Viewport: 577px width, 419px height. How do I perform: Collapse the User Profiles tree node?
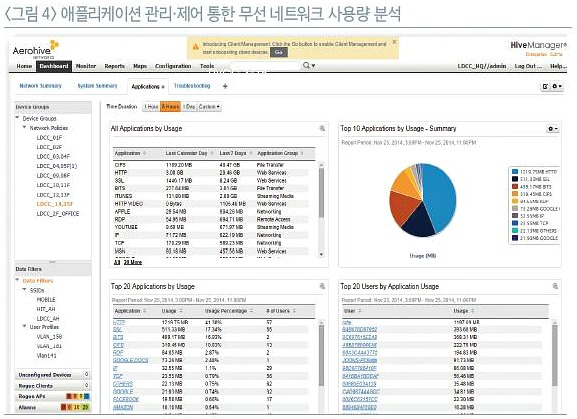click(x=24, y=326)
